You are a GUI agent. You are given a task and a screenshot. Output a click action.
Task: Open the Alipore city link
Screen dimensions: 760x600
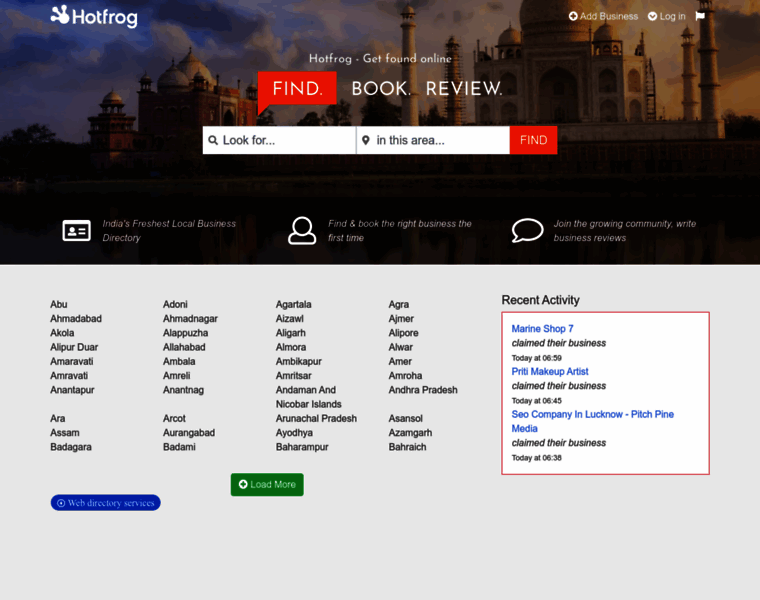[x=403, y=333]
